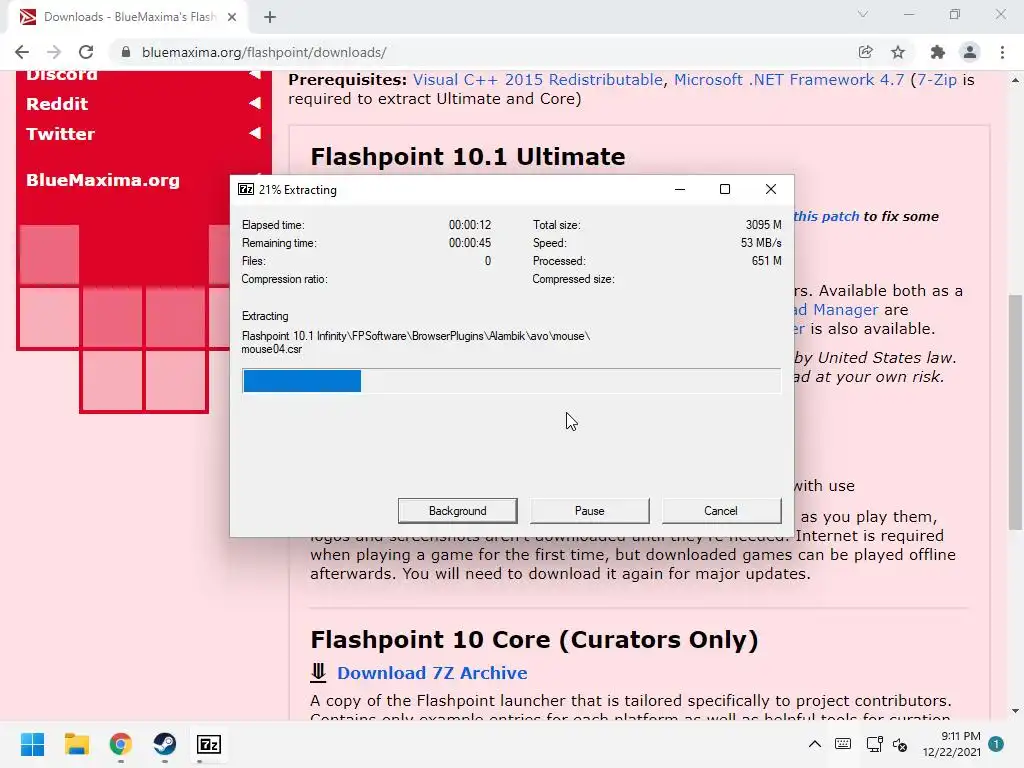Close the Downloads - BlueMaxima's Flashpoint tab
The height and width of the screenshot is (768, 1024).
pos(232,17)
